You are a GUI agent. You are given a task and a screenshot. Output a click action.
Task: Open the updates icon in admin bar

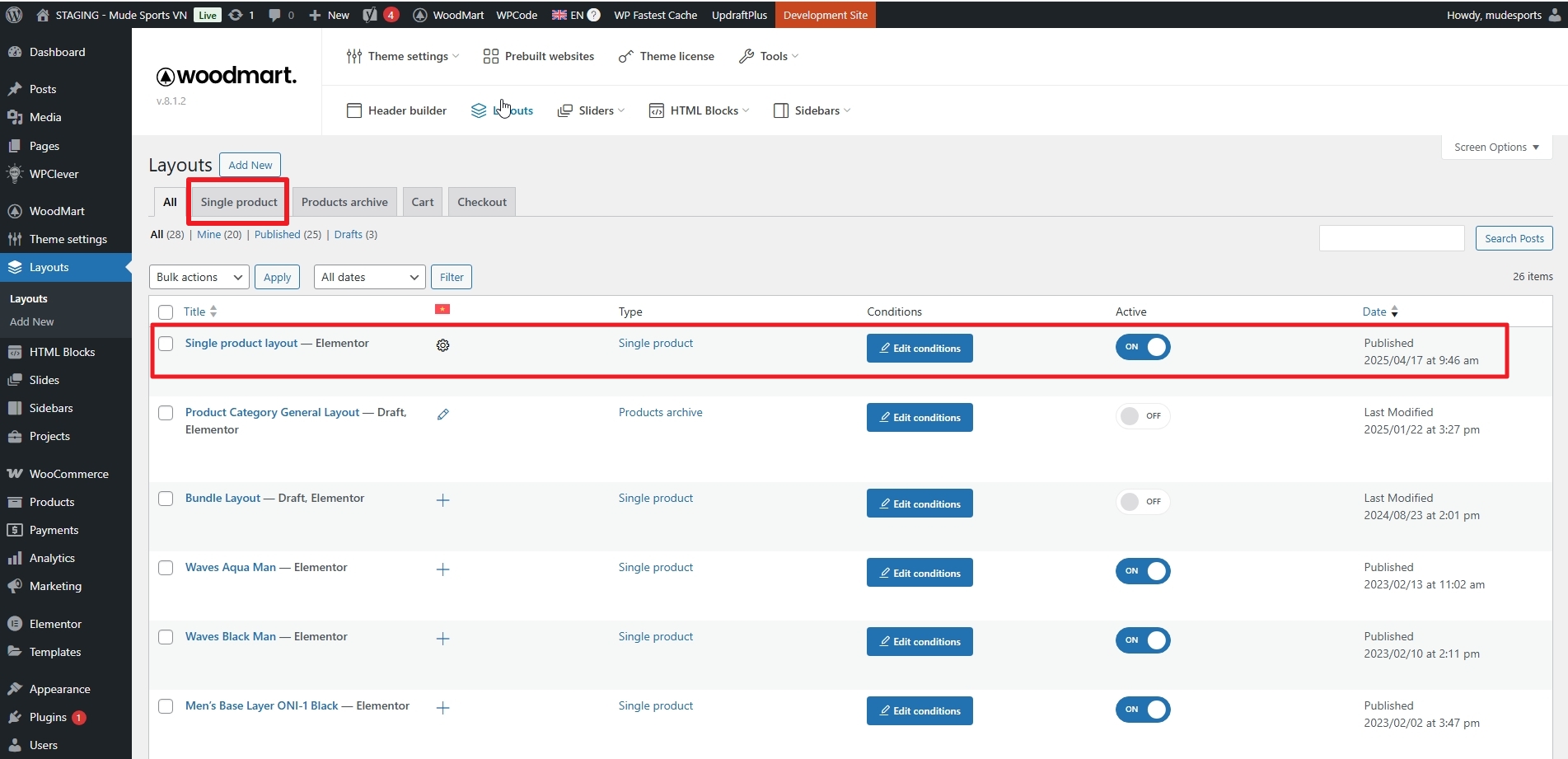(236, 15)
